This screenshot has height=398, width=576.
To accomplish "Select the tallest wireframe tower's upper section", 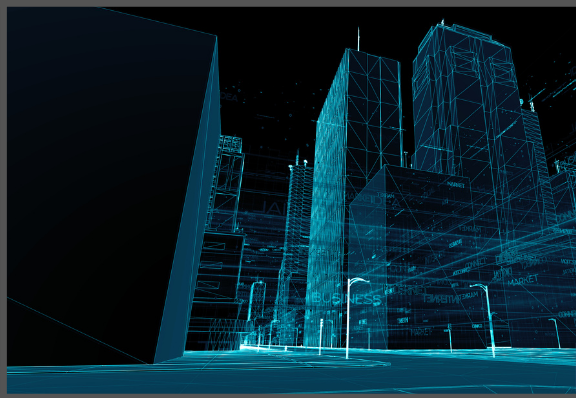I will [467, 66].
